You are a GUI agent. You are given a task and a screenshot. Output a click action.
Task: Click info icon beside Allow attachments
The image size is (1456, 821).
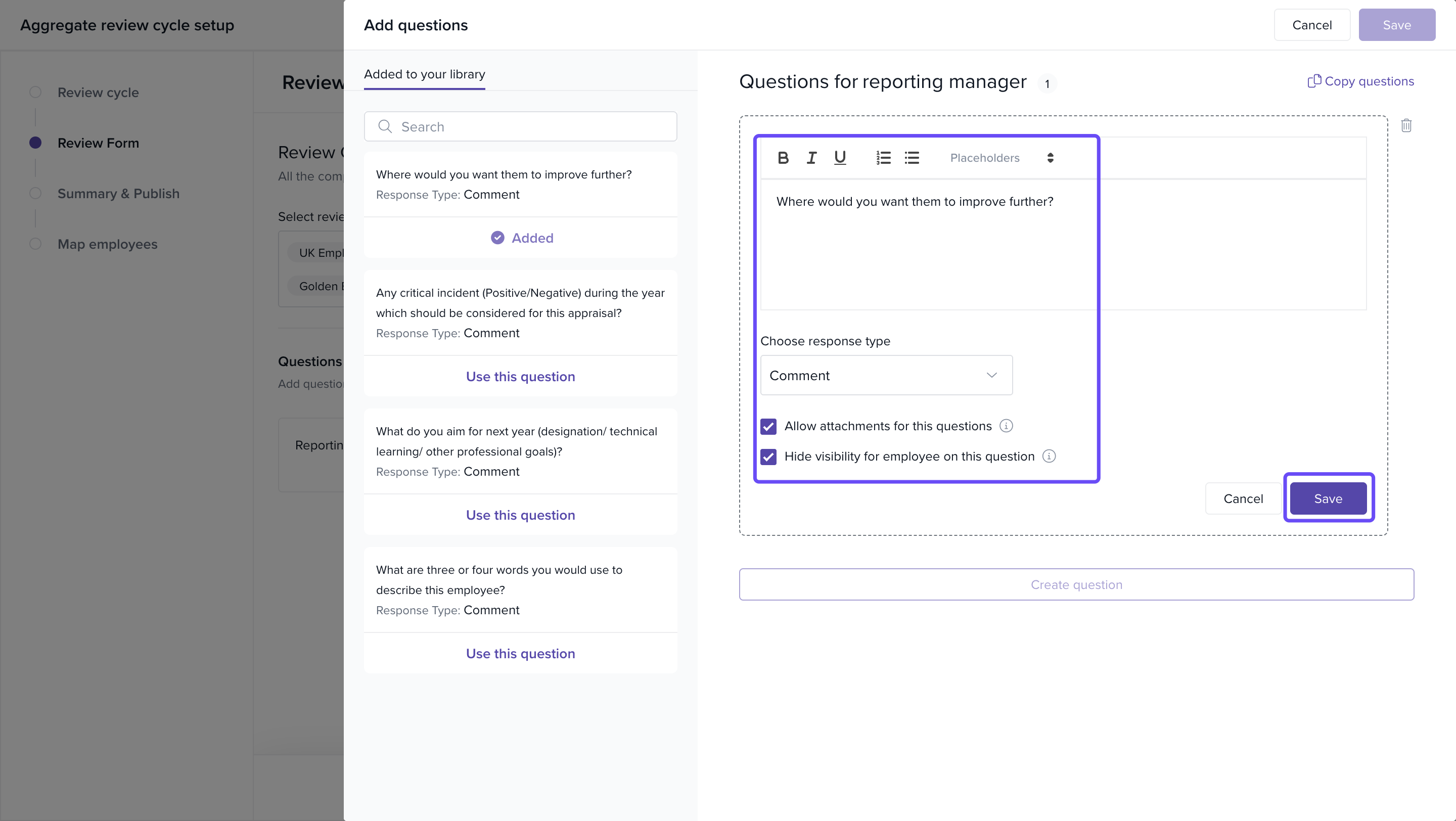point(1006,426)
